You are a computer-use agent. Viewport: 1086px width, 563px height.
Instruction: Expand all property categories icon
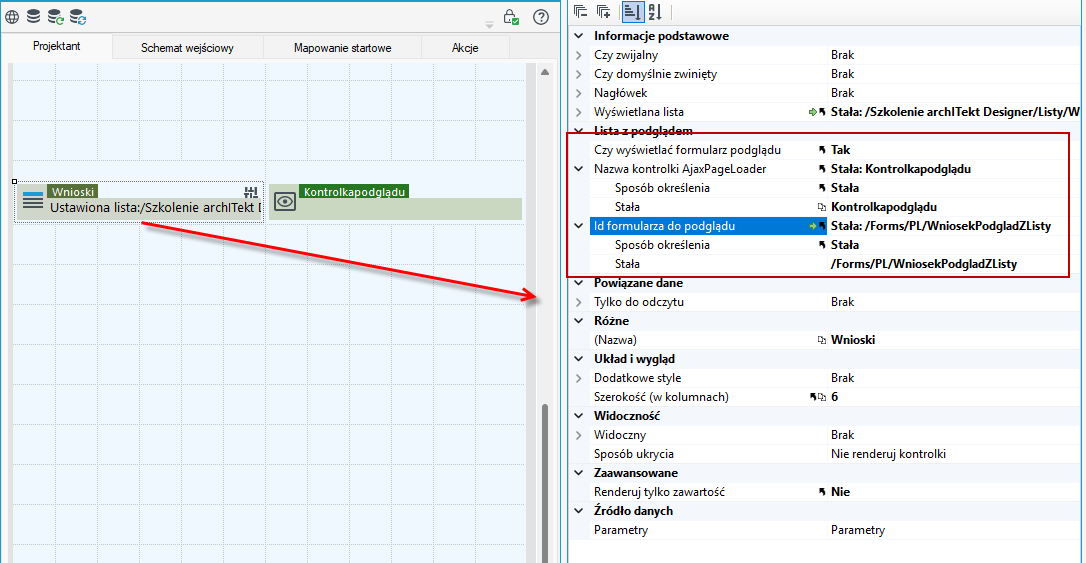604,11
